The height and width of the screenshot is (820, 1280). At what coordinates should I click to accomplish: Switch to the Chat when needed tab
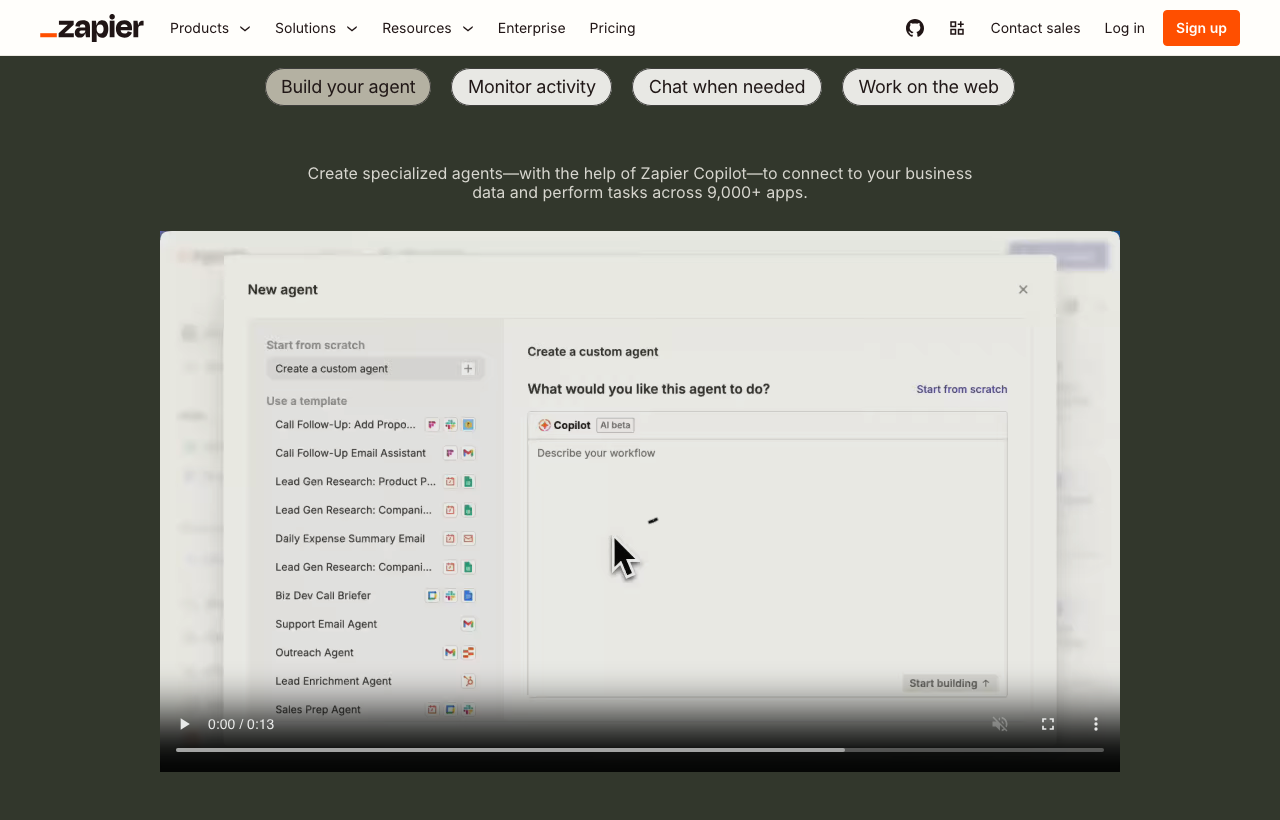pos(727,87)
